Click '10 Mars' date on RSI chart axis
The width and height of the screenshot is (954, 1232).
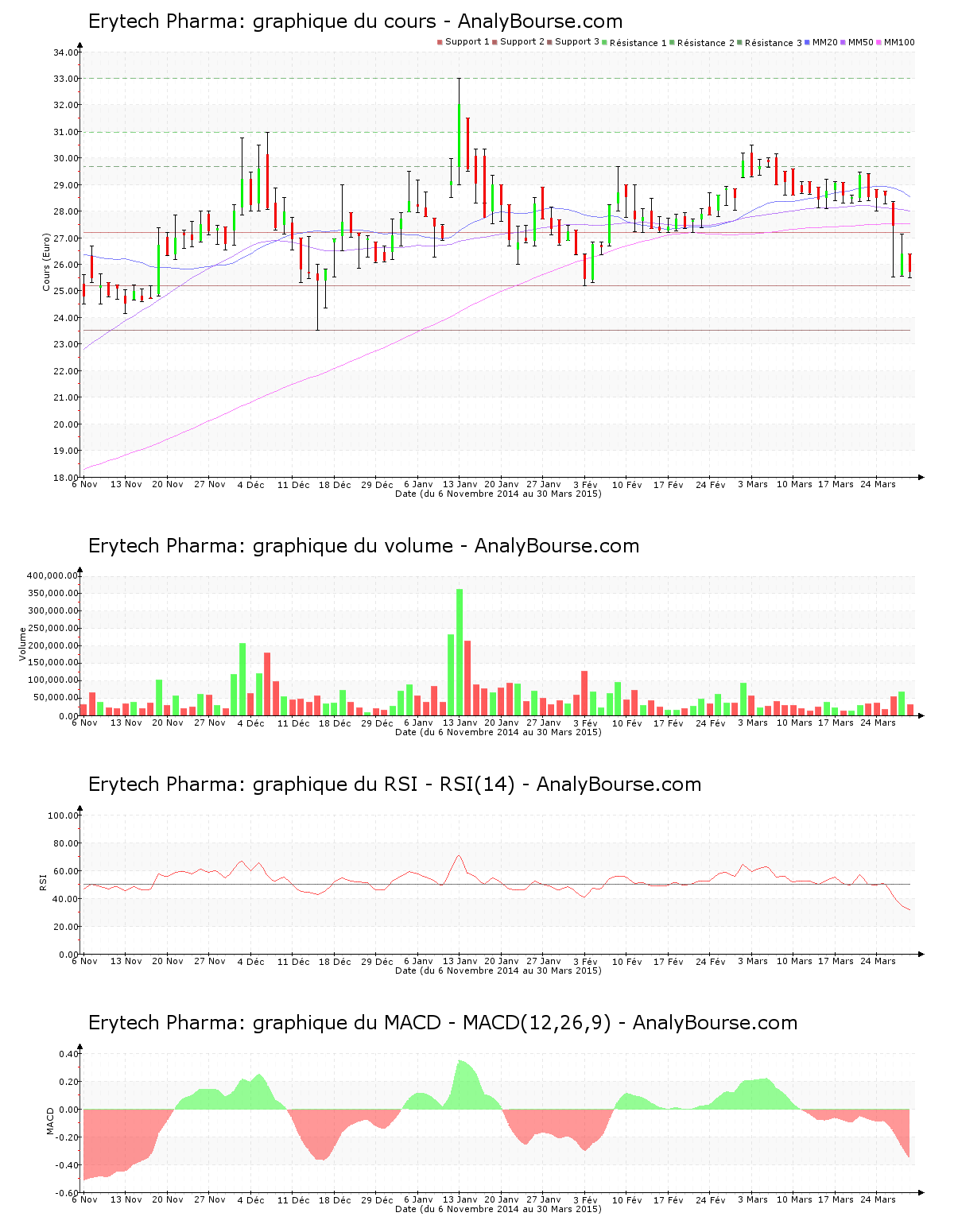pos(794,961)
